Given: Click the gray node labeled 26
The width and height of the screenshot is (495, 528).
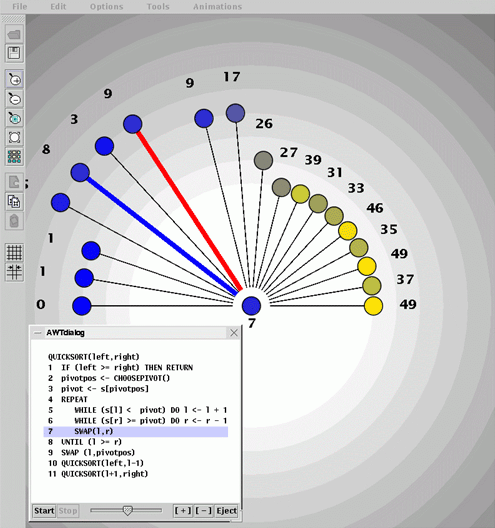Looking at the screenshot, I should (x=263, y=160).
